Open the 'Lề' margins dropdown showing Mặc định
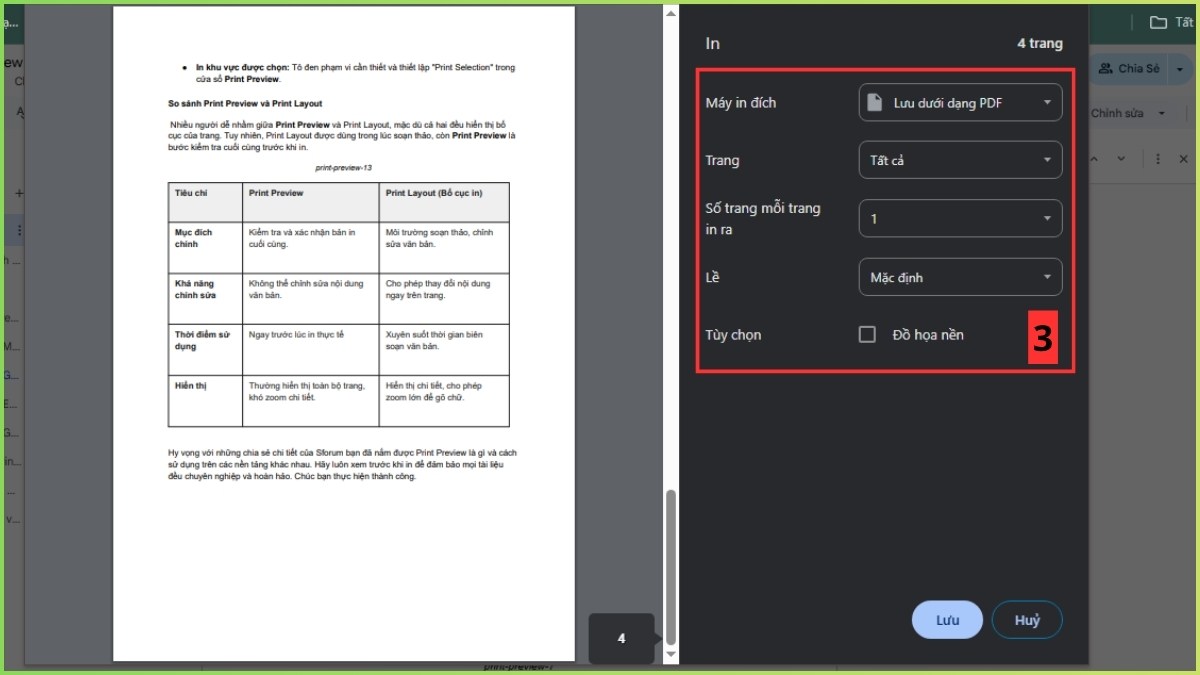Image resolution: width=1200 pixels, height=675 pixels. click(x=960, y=277)
